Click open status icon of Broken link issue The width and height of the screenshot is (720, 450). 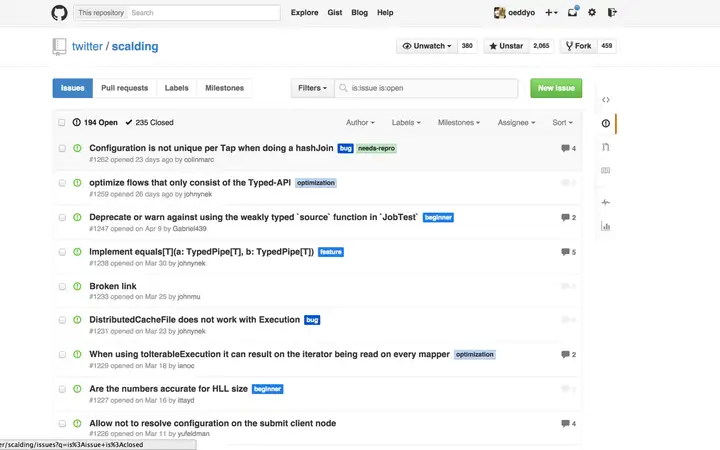point(77,286)
